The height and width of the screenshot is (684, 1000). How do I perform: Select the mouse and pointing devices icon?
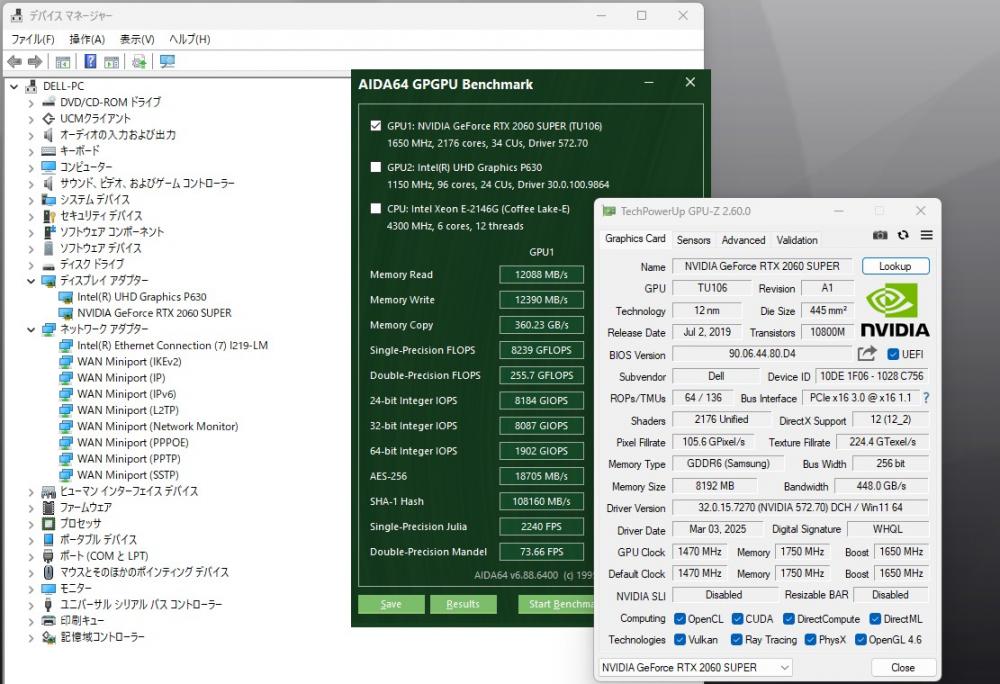click(x=48, y=572)
